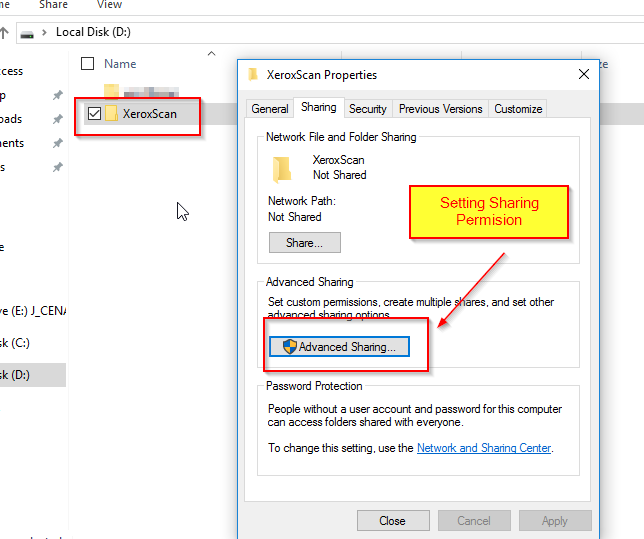This screenshot has height=539, width=644.
Task: Click the X to close XeroxScan Properties
Action: point(584,74)
